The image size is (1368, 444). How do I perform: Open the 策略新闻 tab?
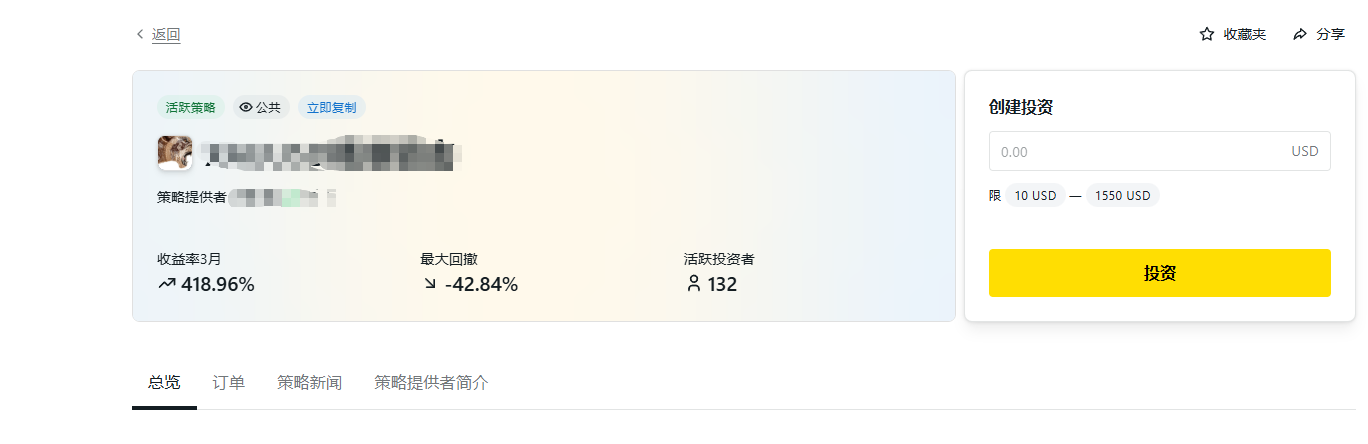pos(309,382)
